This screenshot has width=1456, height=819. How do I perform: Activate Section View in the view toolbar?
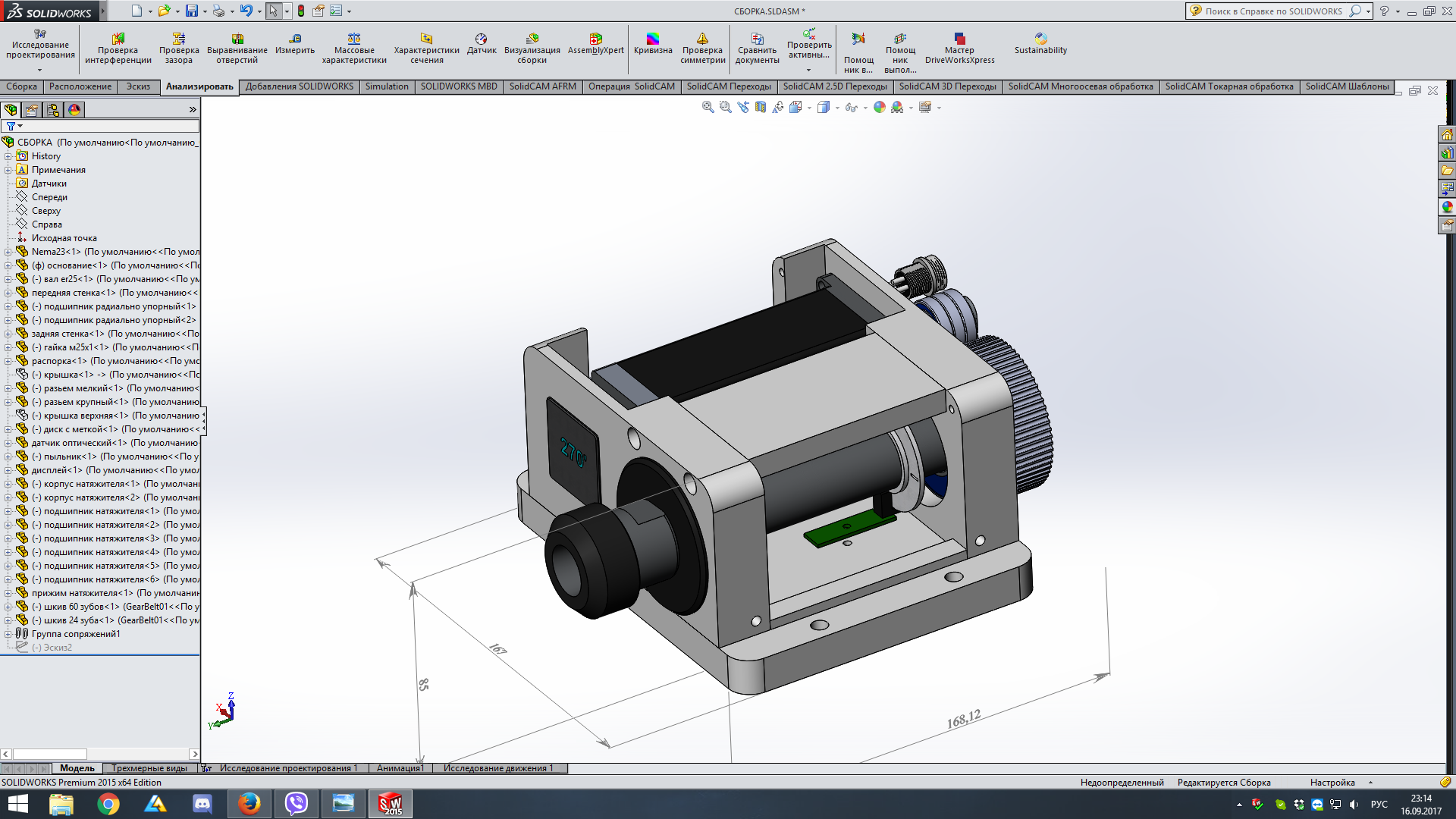pos(761,108)
